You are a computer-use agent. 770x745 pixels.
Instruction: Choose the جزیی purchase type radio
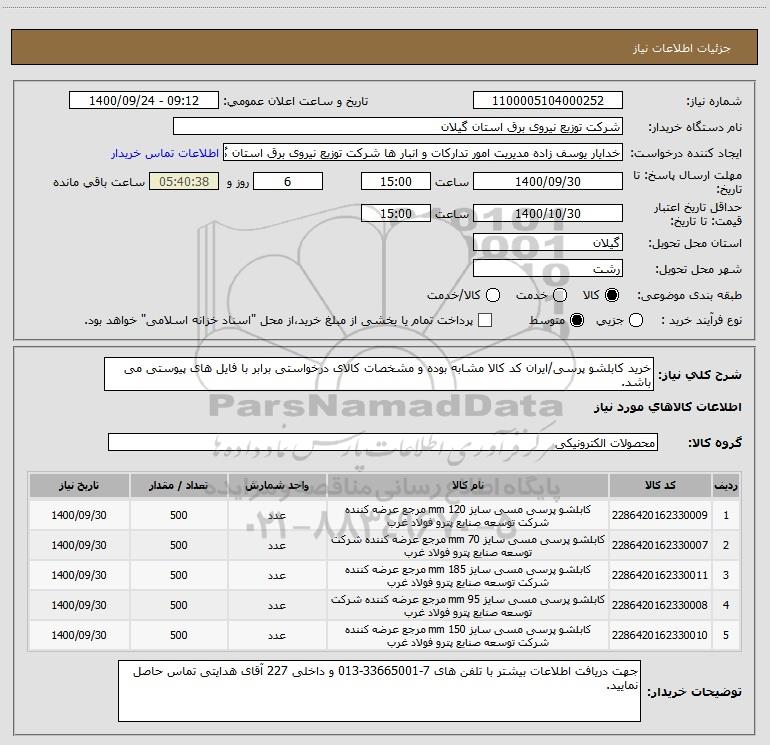click(636, 321)
